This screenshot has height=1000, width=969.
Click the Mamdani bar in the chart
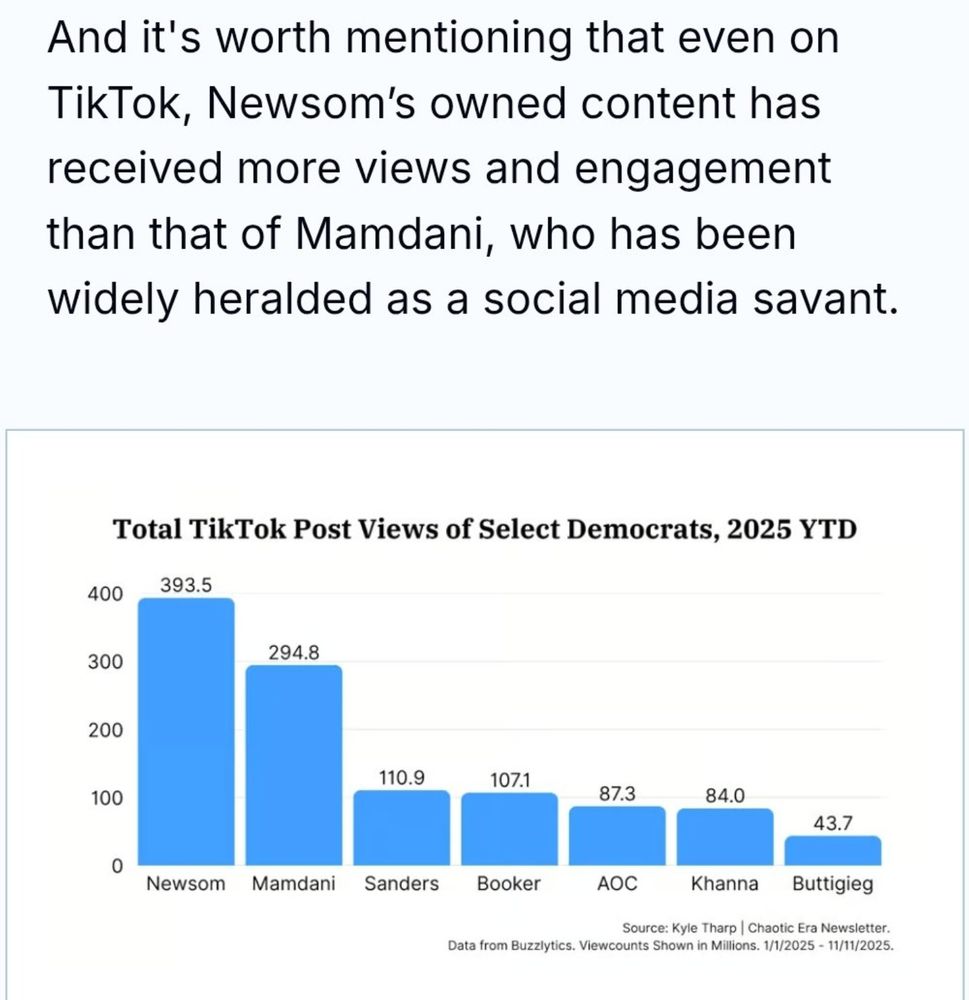[x=294, y=765]
